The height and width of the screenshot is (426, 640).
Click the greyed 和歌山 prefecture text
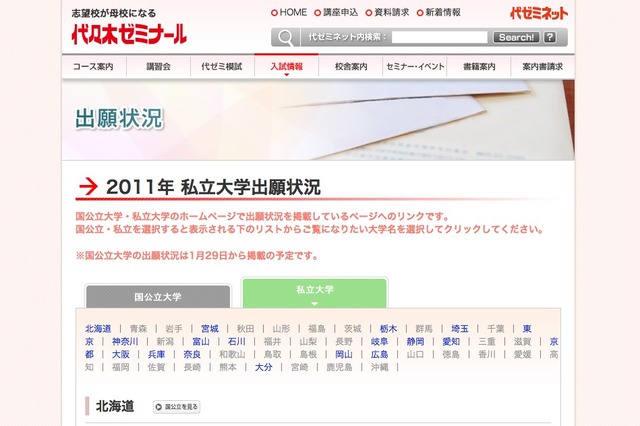[232, 355]
